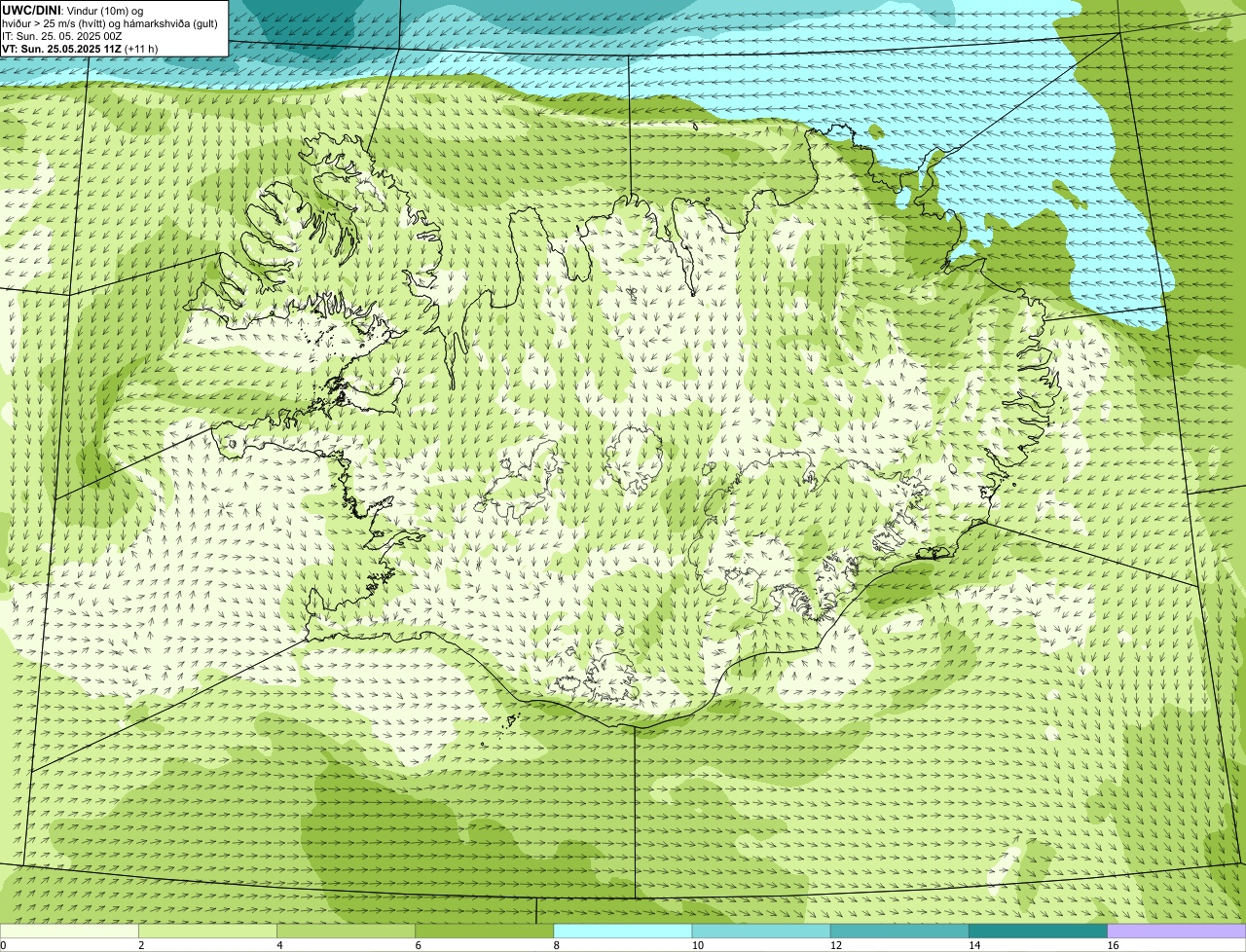1246x952 pixels.
Task: Click the 8–10 m/s light cyan legend swatch
Action: 623,931
